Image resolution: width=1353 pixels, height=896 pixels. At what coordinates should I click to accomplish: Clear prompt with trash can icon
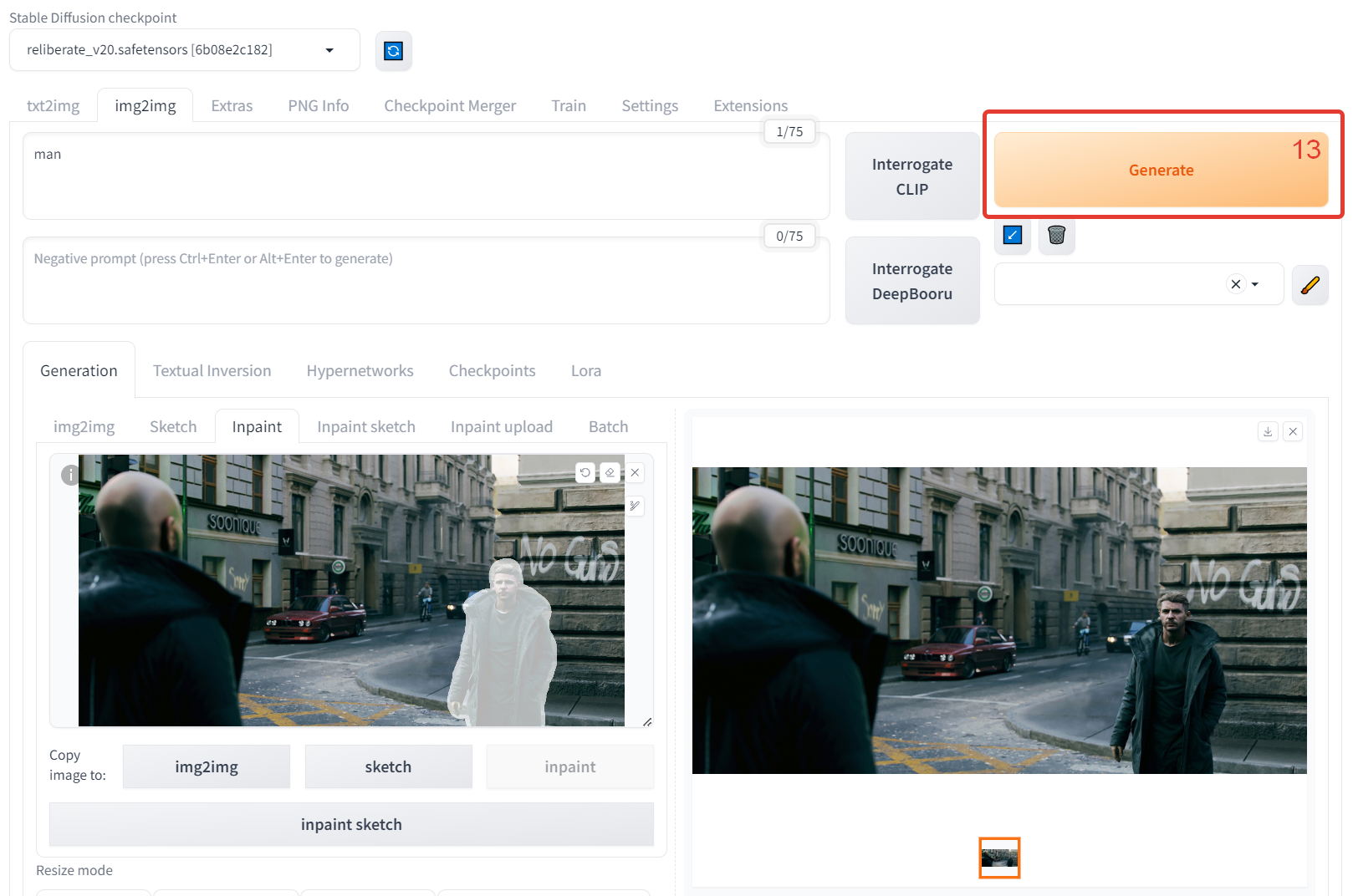[1057, 236]
